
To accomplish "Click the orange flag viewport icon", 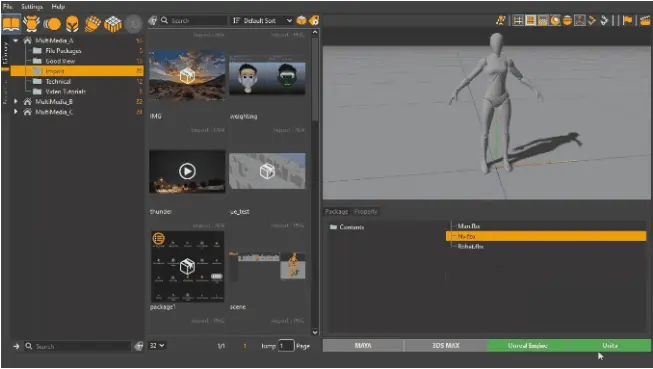I will 628,20.
